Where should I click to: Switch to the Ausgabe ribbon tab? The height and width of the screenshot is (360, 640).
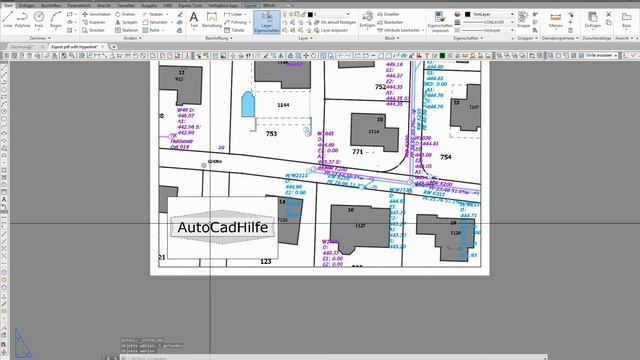point(149,6)
